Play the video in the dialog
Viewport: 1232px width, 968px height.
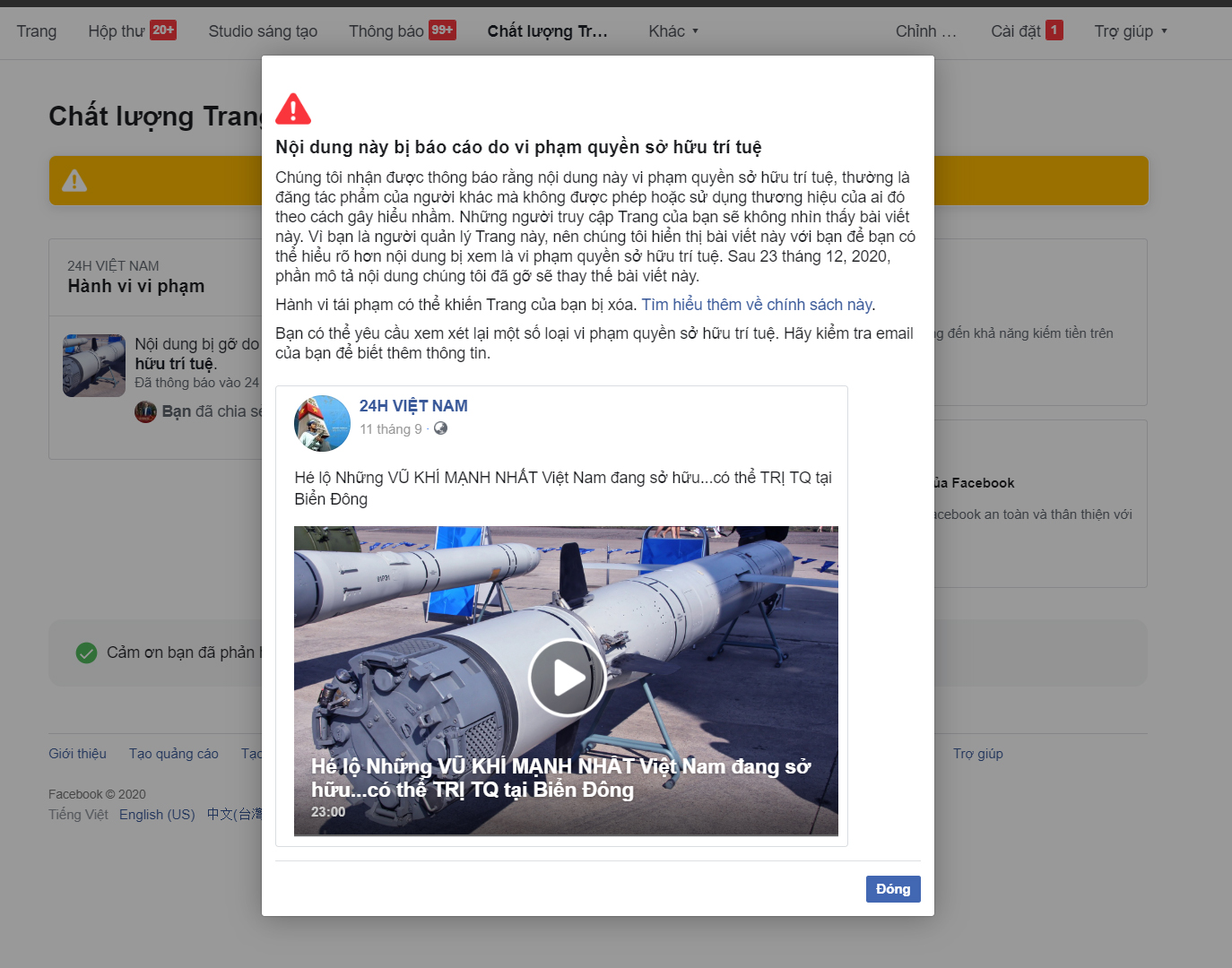tap(567, 678)
